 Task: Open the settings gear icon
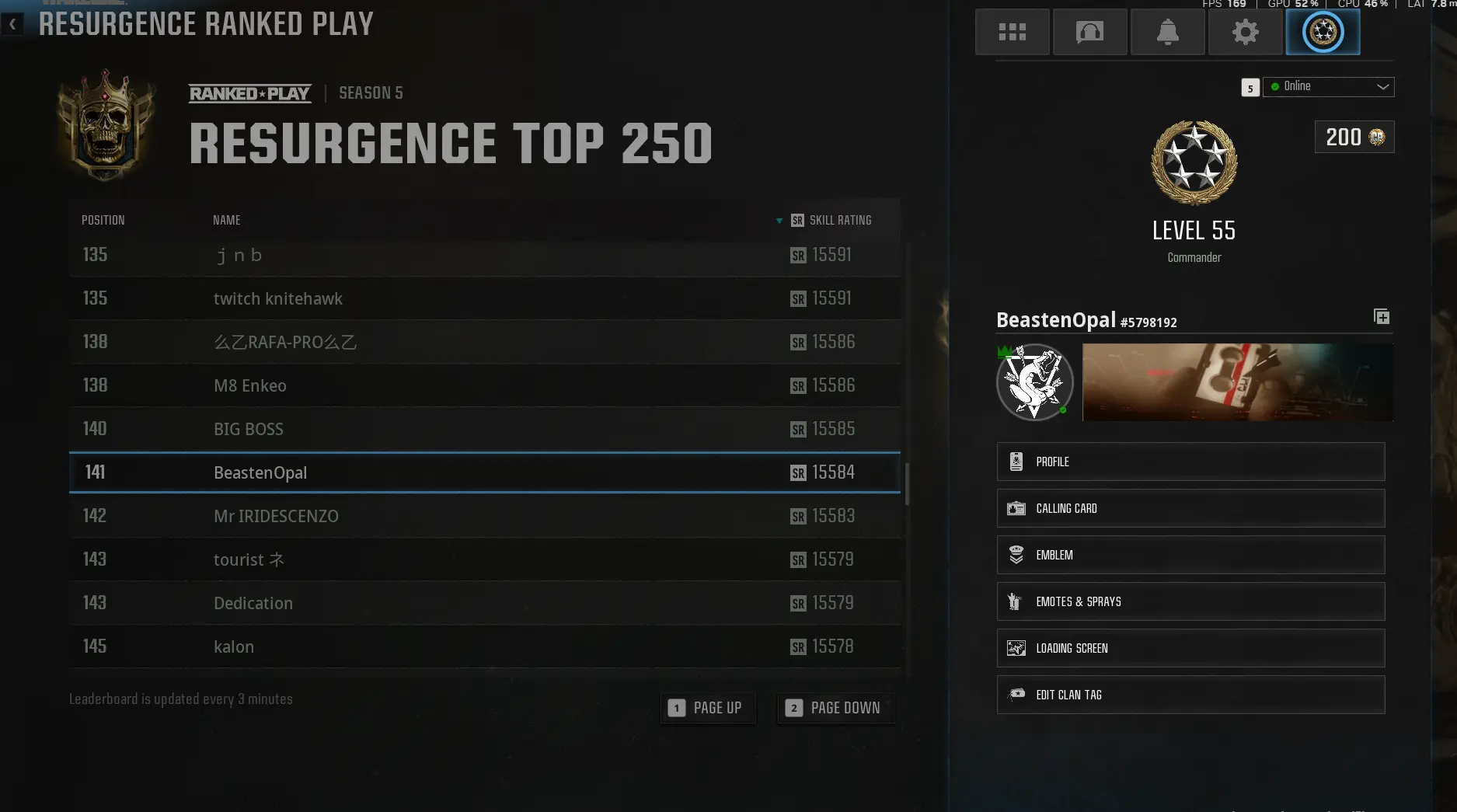(x=1245, y=32)
